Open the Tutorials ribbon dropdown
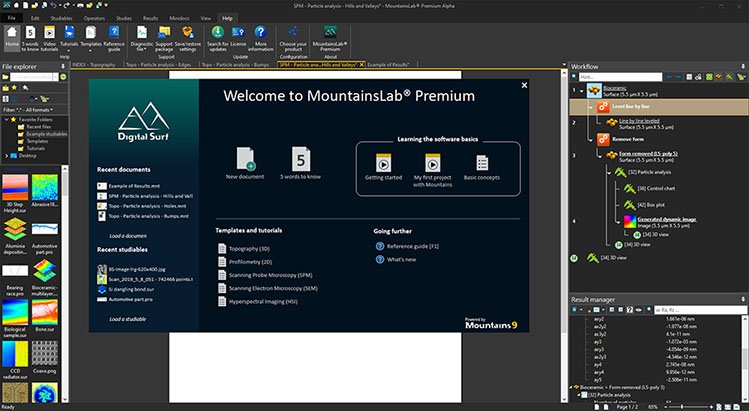The height and width of the screenshot is (411, 749). click(x=69, y=50)
